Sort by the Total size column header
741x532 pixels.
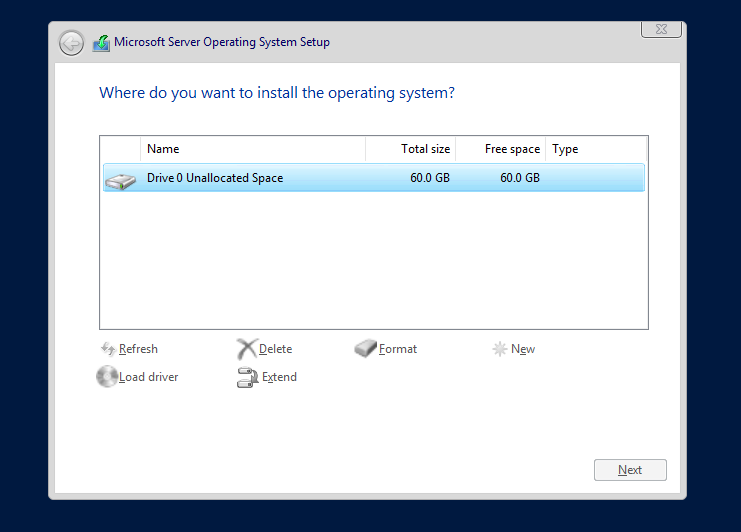click(x=411, y=149)
